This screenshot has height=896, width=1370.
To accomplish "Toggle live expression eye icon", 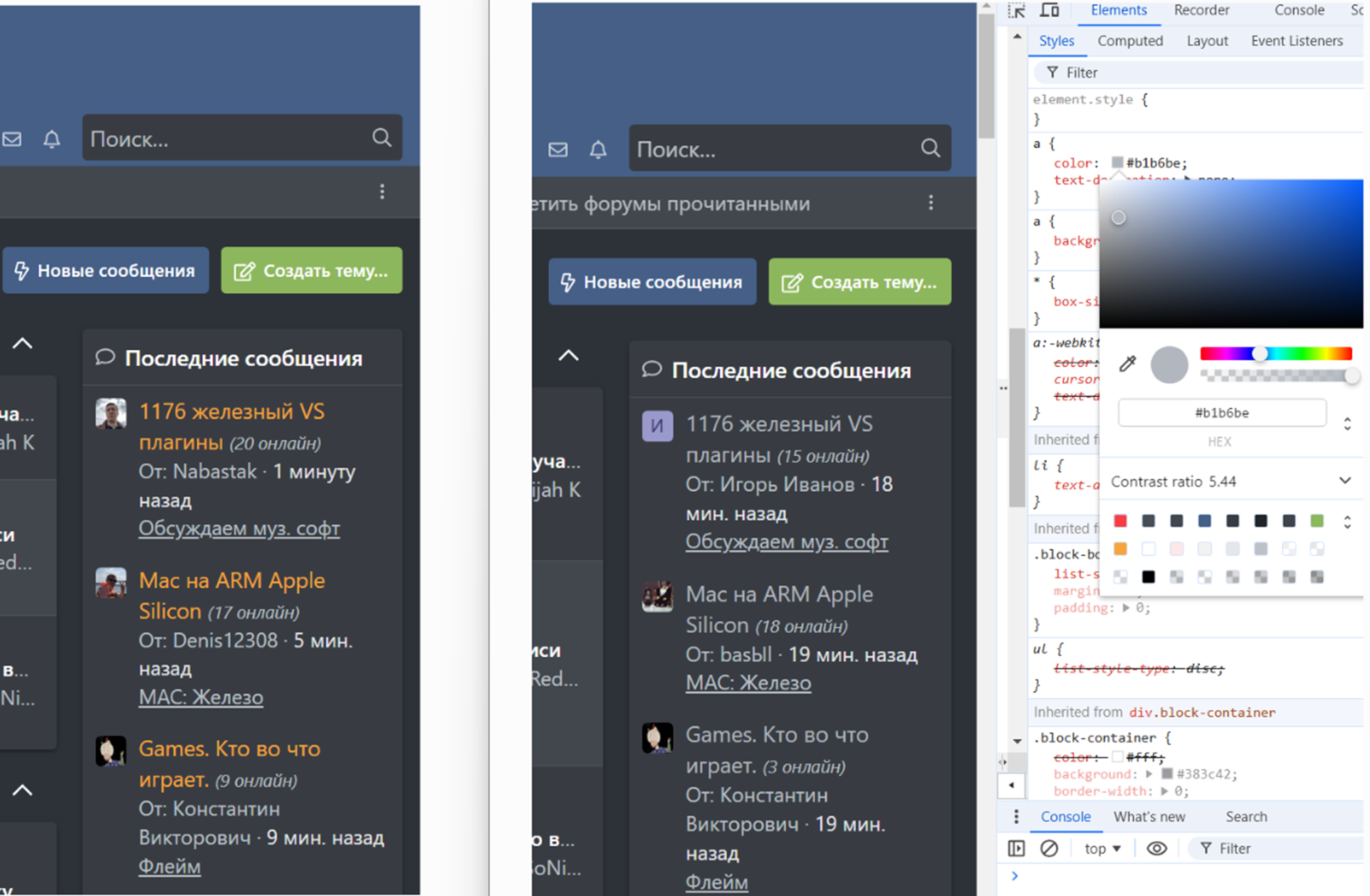I will (1156, 848).
